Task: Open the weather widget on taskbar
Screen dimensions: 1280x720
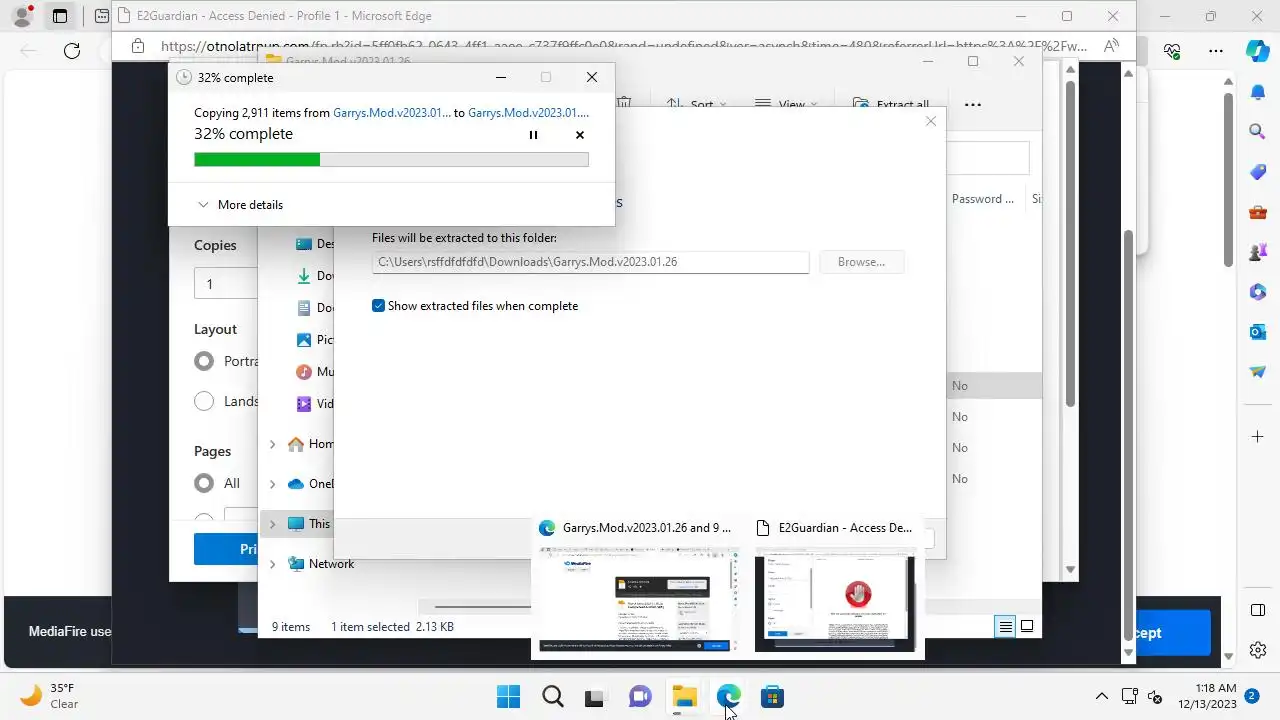Action: pyautogui.click(x=50, y=696)
